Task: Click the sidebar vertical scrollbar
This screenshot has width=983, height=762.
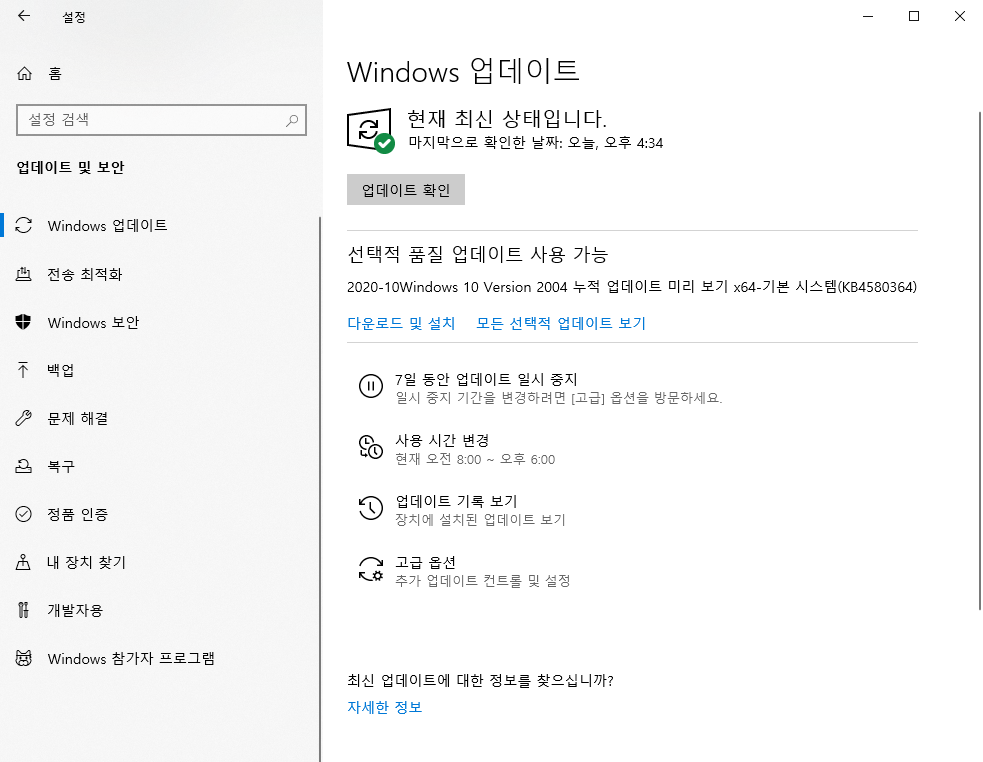Action: pyautogui.click(x=320, y=489)
